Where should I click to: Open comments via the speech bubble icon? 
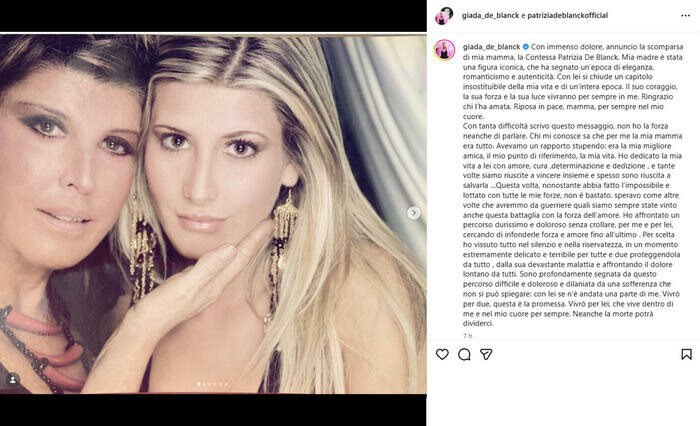(x=464, y=354)
